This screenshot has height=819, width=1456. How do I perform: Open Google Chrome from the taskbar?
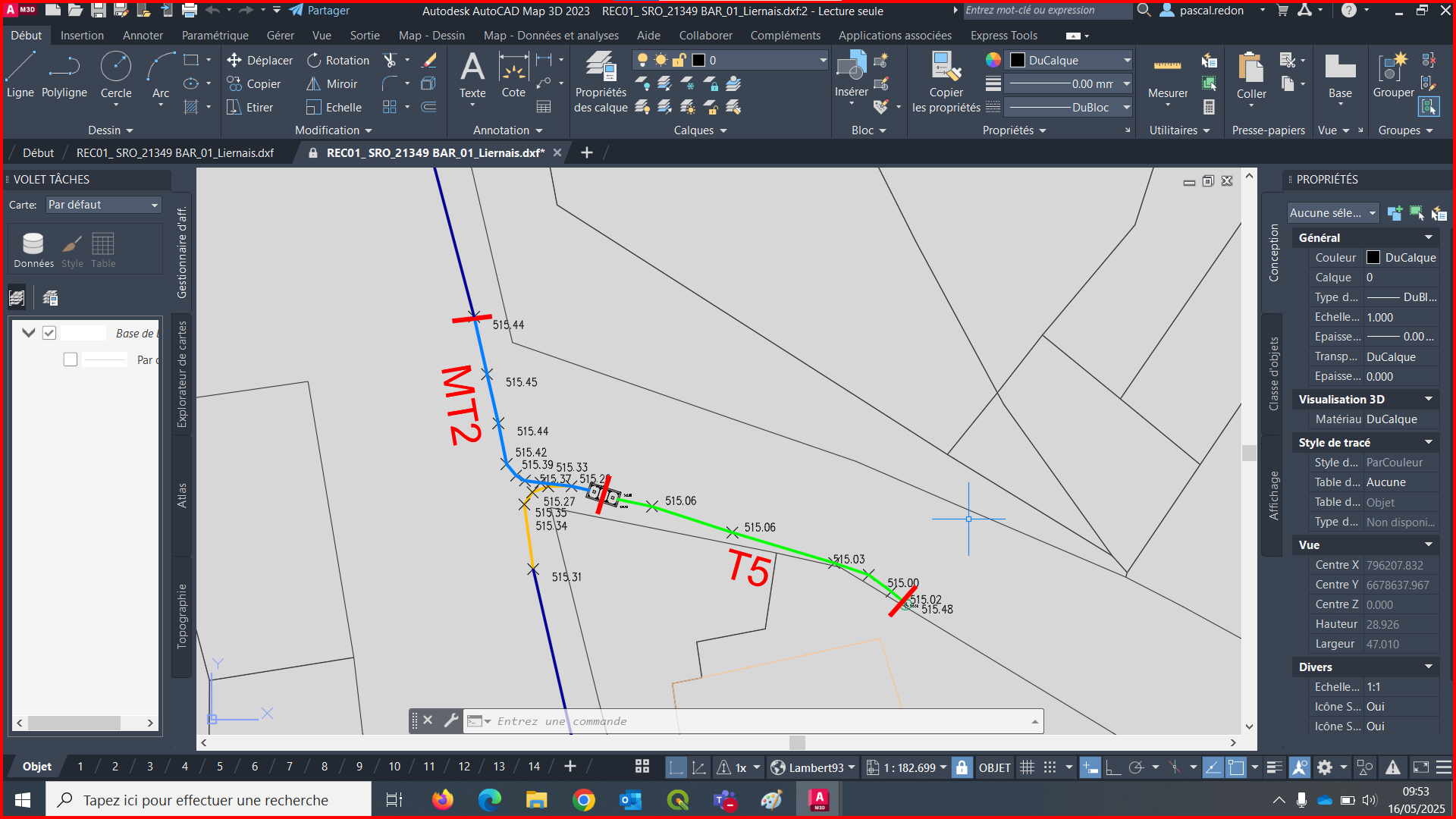[x=583, y=800]
